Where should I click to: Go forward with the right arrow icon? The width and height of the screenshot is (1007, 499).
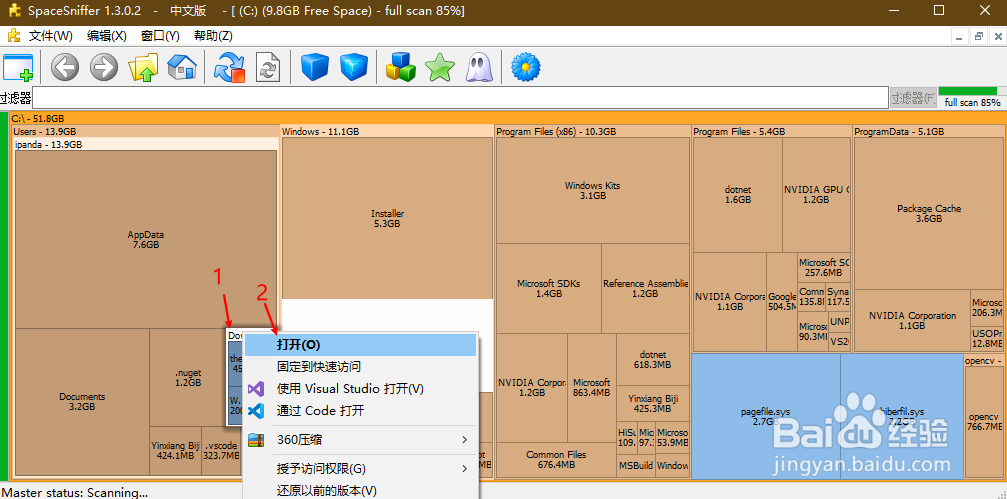[103, 67]
